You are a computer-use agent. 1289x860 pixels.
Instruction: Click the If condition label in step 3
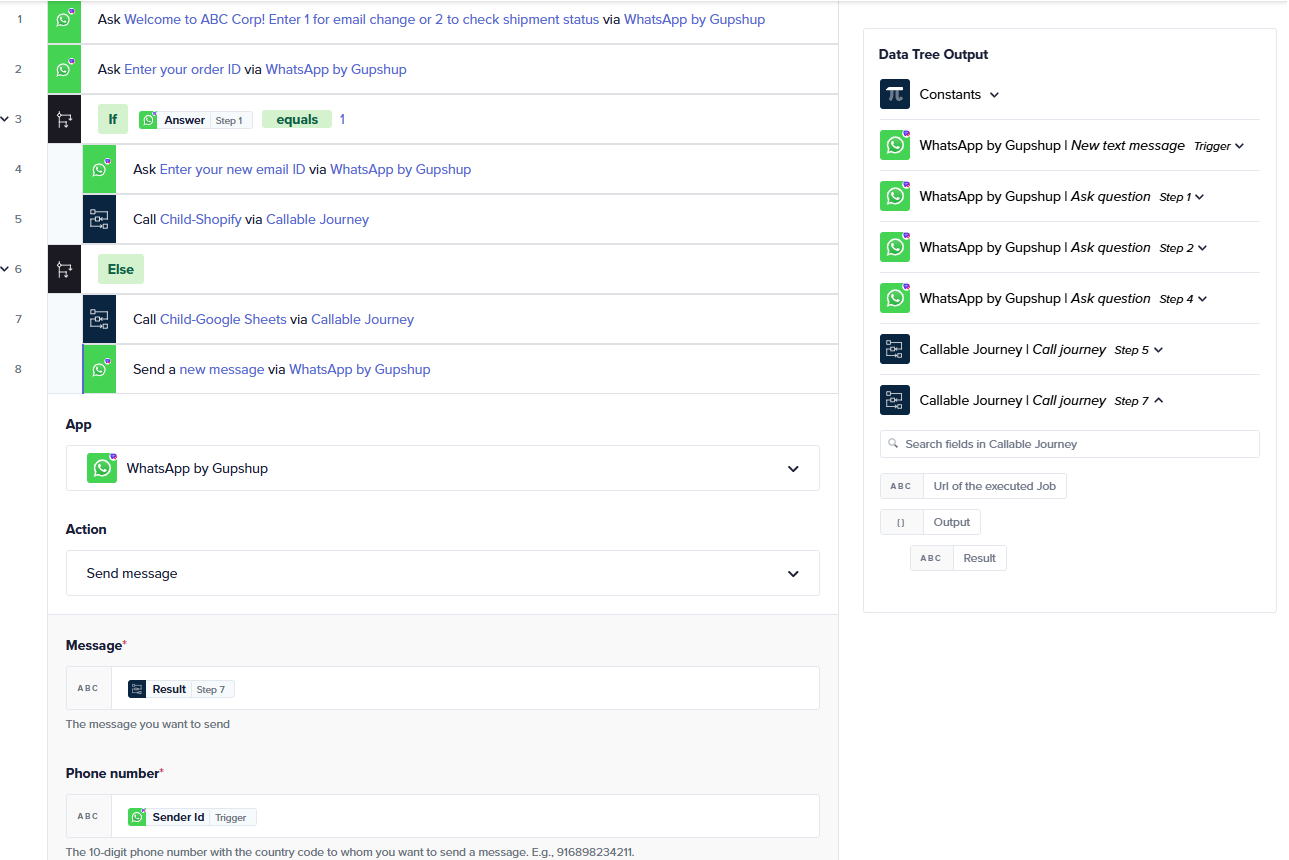click(112, 119)
